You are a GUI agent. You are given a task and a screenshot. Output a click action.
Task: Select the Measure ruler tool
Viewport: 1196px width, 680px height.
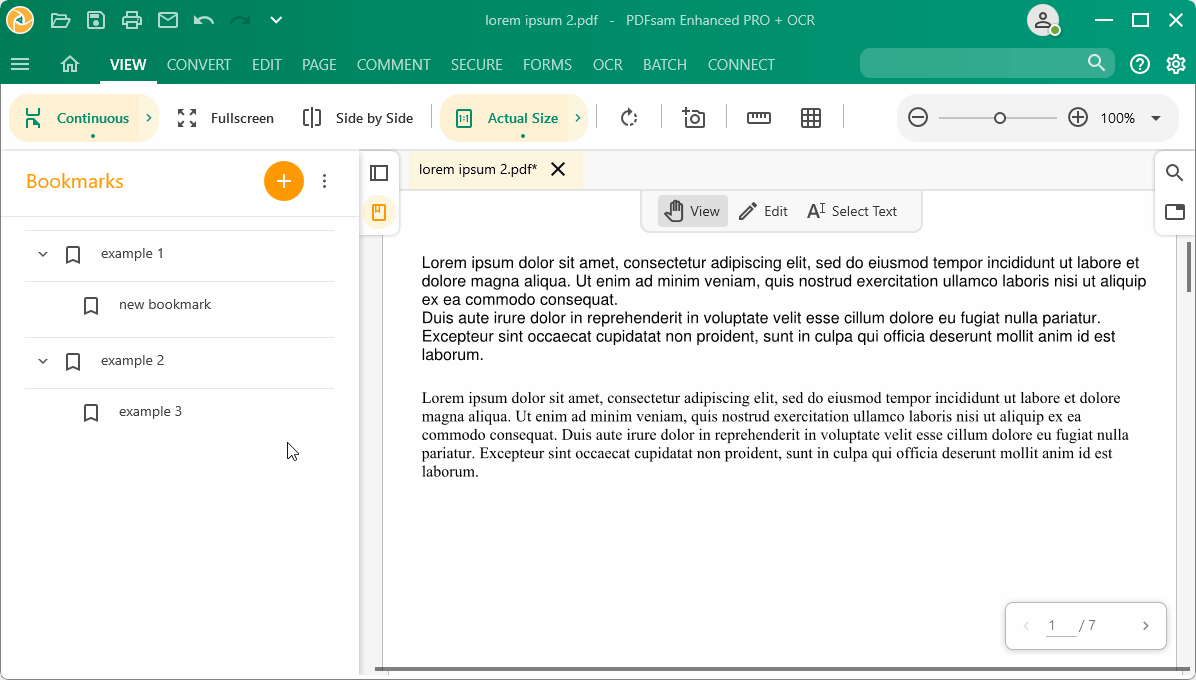(x=758, y=117)
